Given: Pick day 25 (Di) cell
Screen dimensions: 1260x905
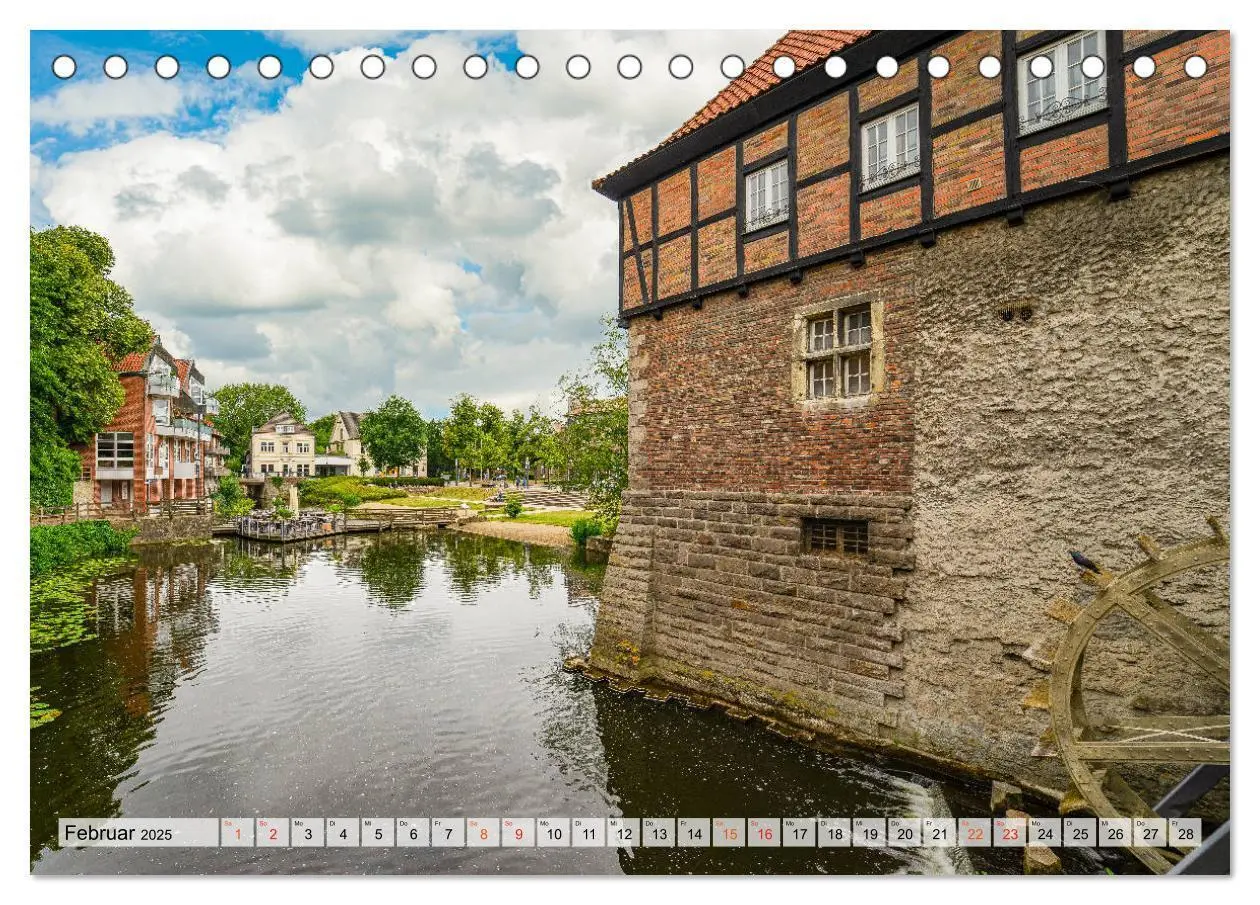Looking at the screenshot, I should point(1079,832).
